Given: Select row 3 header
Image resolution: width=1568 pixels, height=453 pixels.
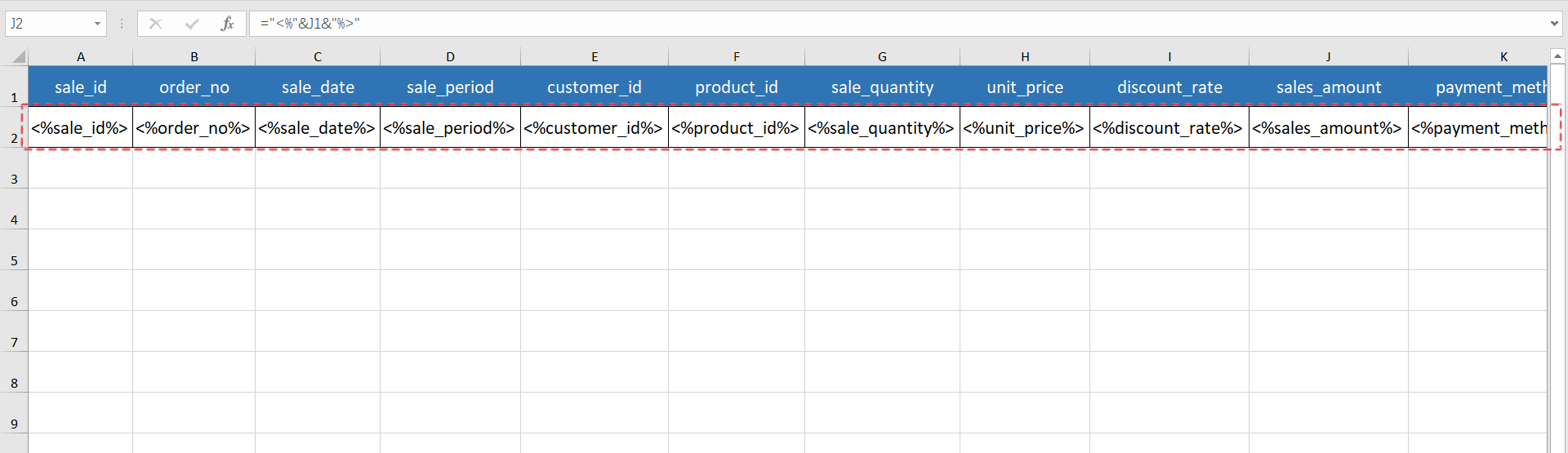Looking at the screenshot, I should (x=14, y=168).
